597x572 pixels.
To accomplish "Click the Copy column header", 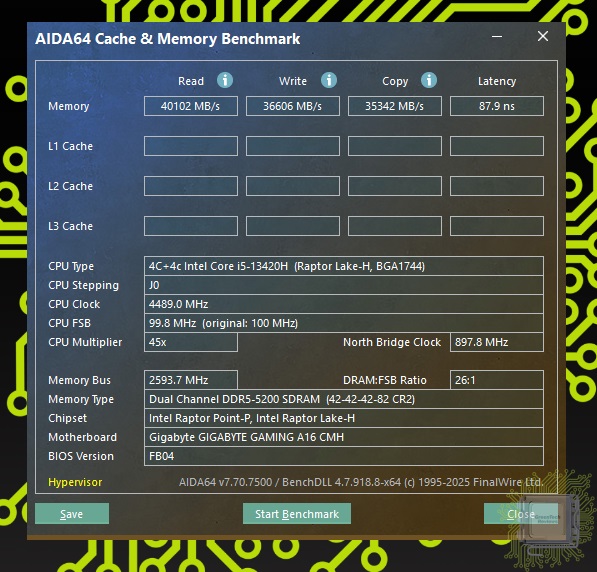I will pos(395,81).
